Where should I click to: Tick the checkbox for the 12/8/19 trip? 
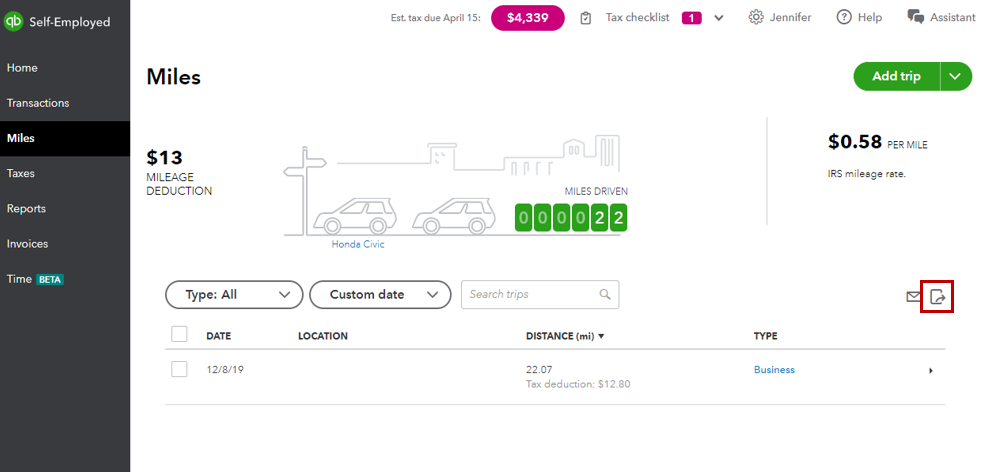(179, 369)
